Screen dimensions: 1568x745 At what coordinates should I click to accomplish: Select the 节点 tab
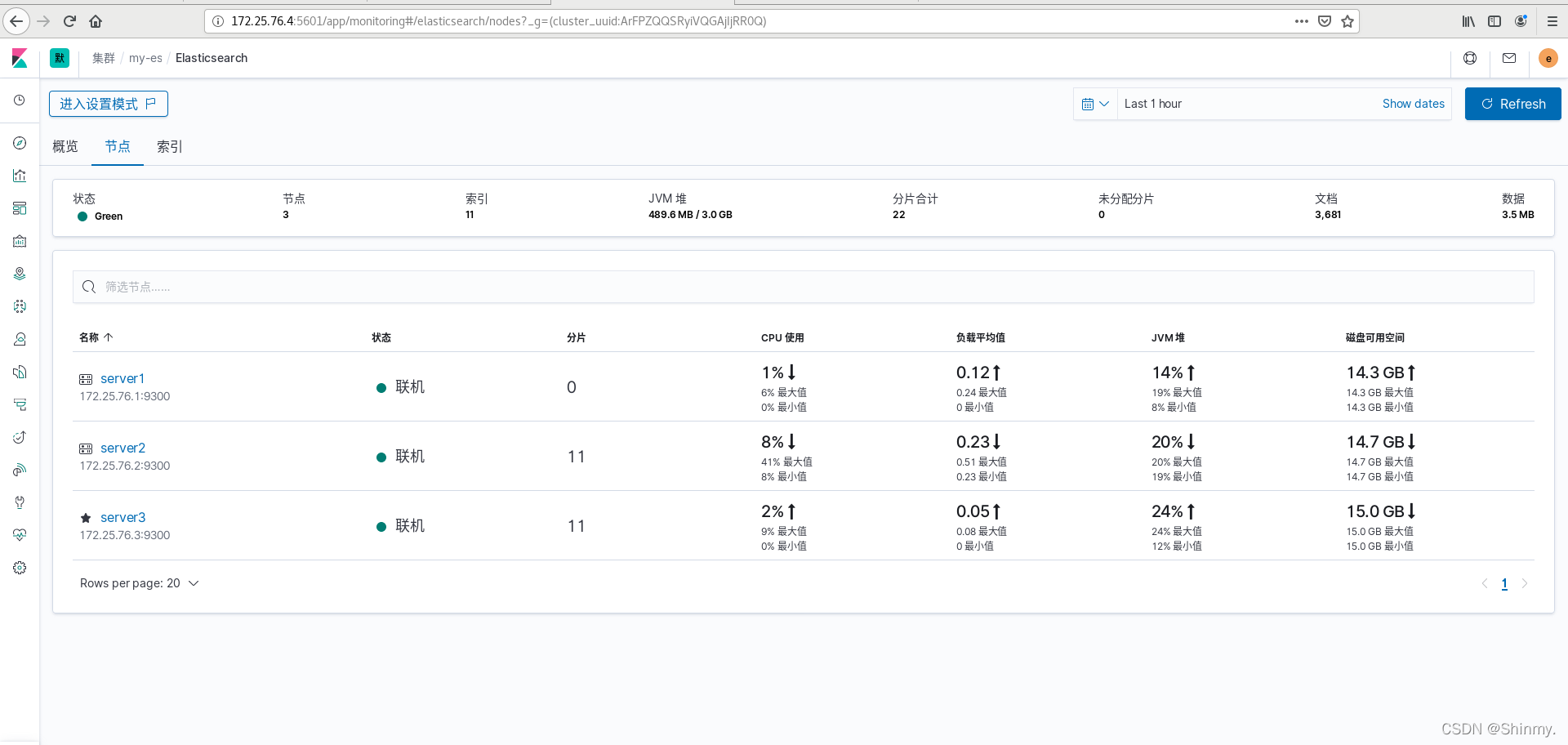[118, 146]
